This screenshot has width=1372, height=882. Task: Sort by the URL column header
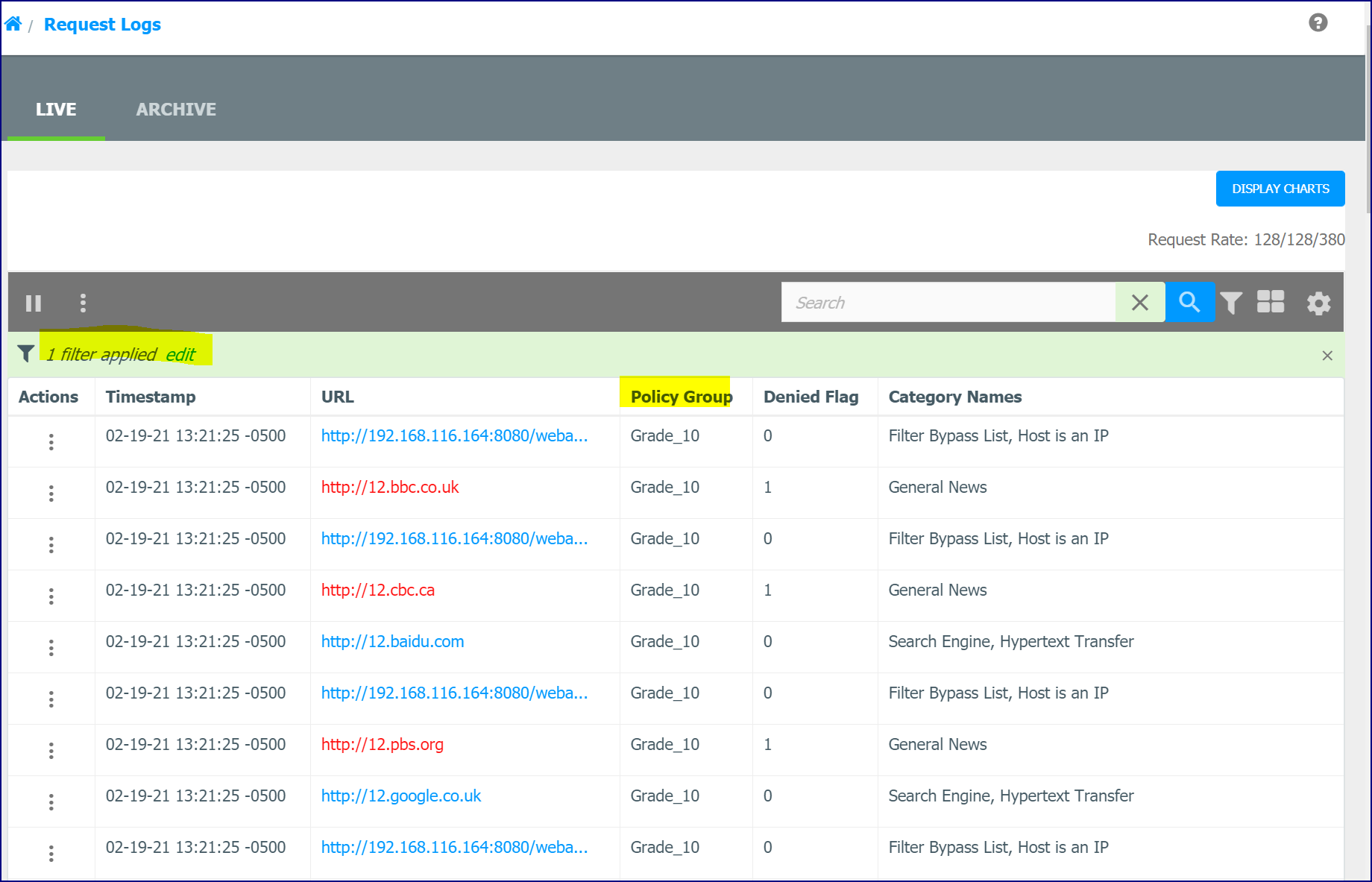tap(338, 397)
